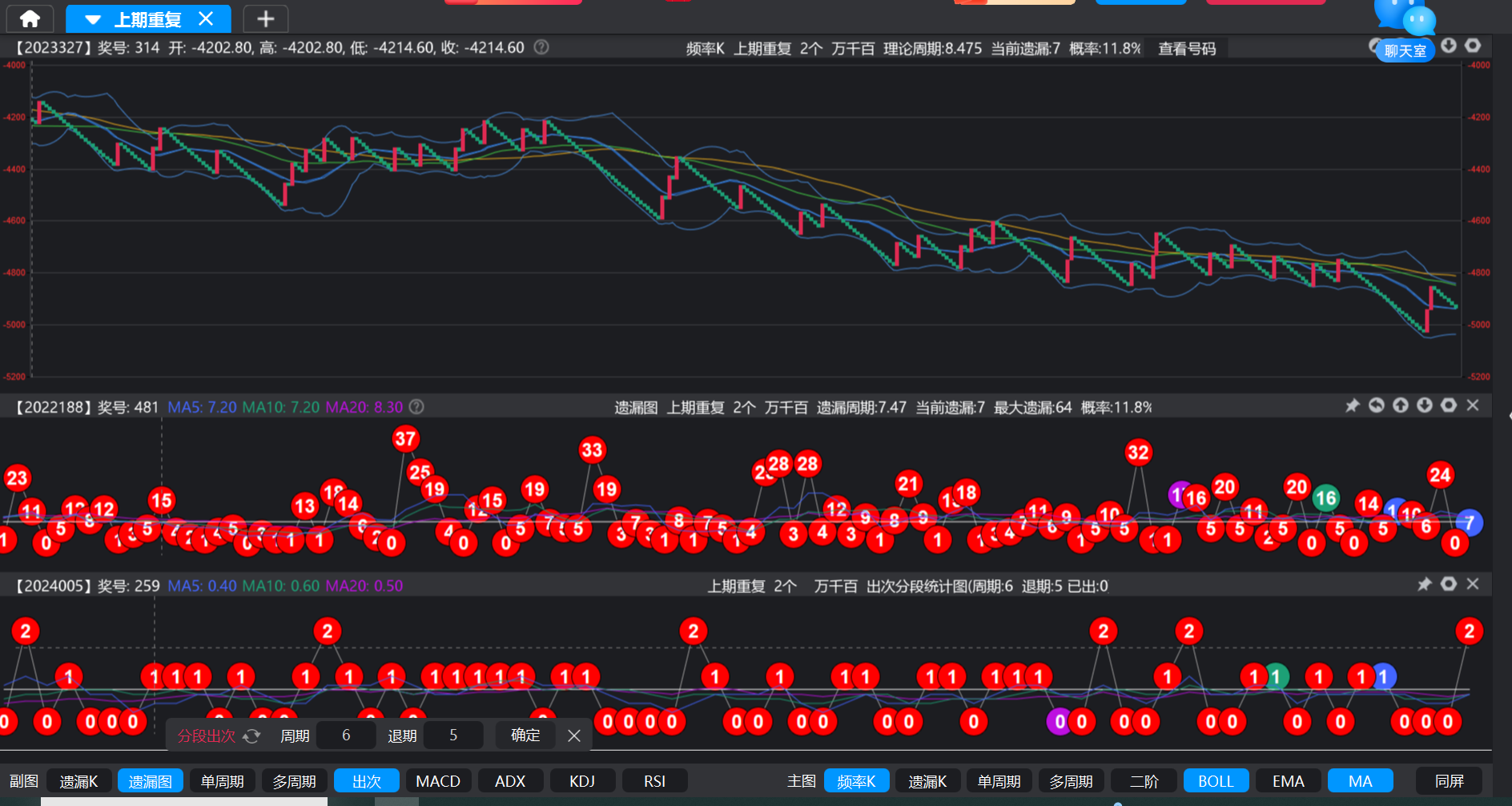
Task: Enable KDJ sub-chart indicator
Action: [582, 781]
